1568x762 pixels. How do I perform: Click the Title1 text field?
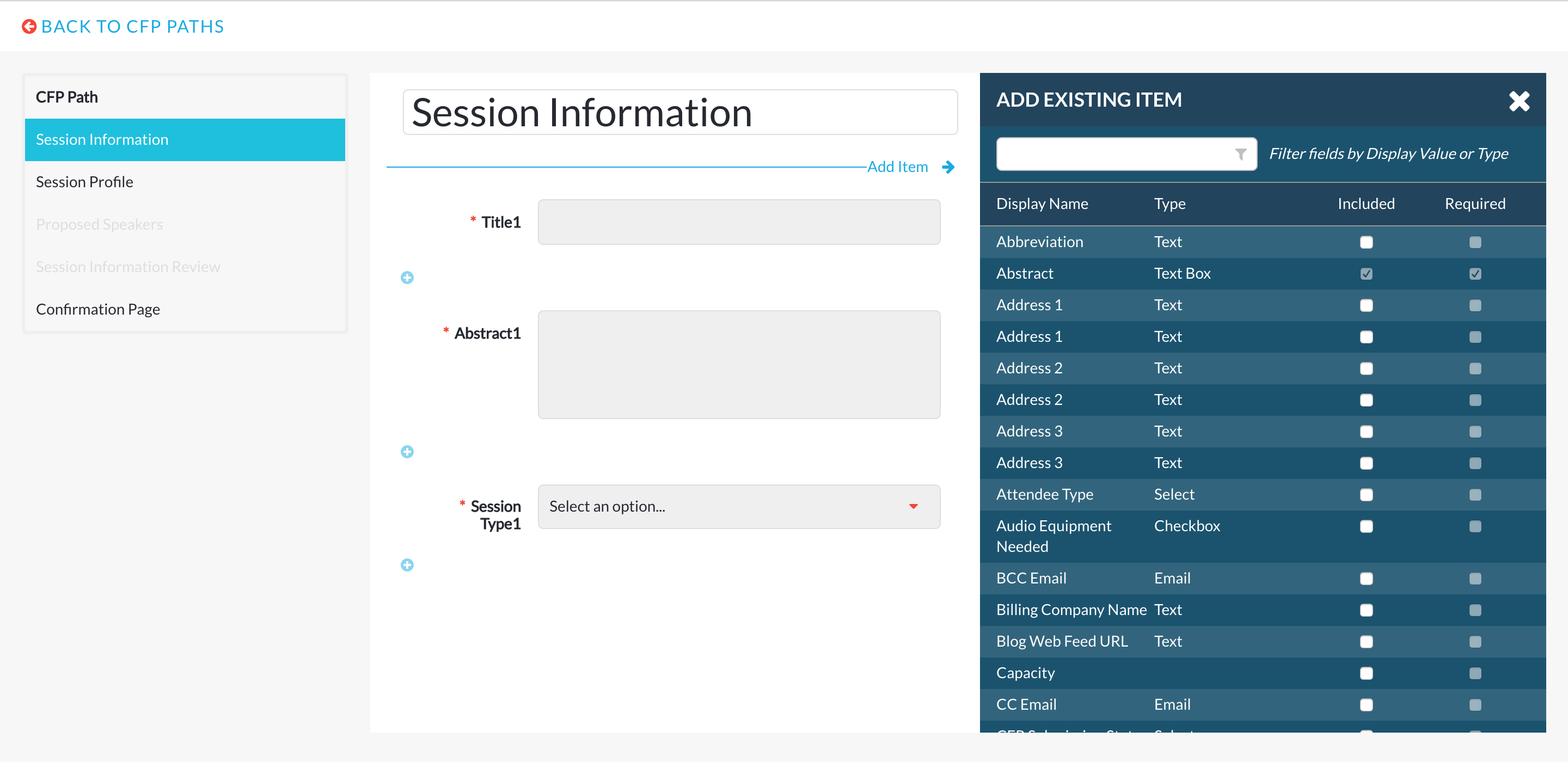coord(739,222)
